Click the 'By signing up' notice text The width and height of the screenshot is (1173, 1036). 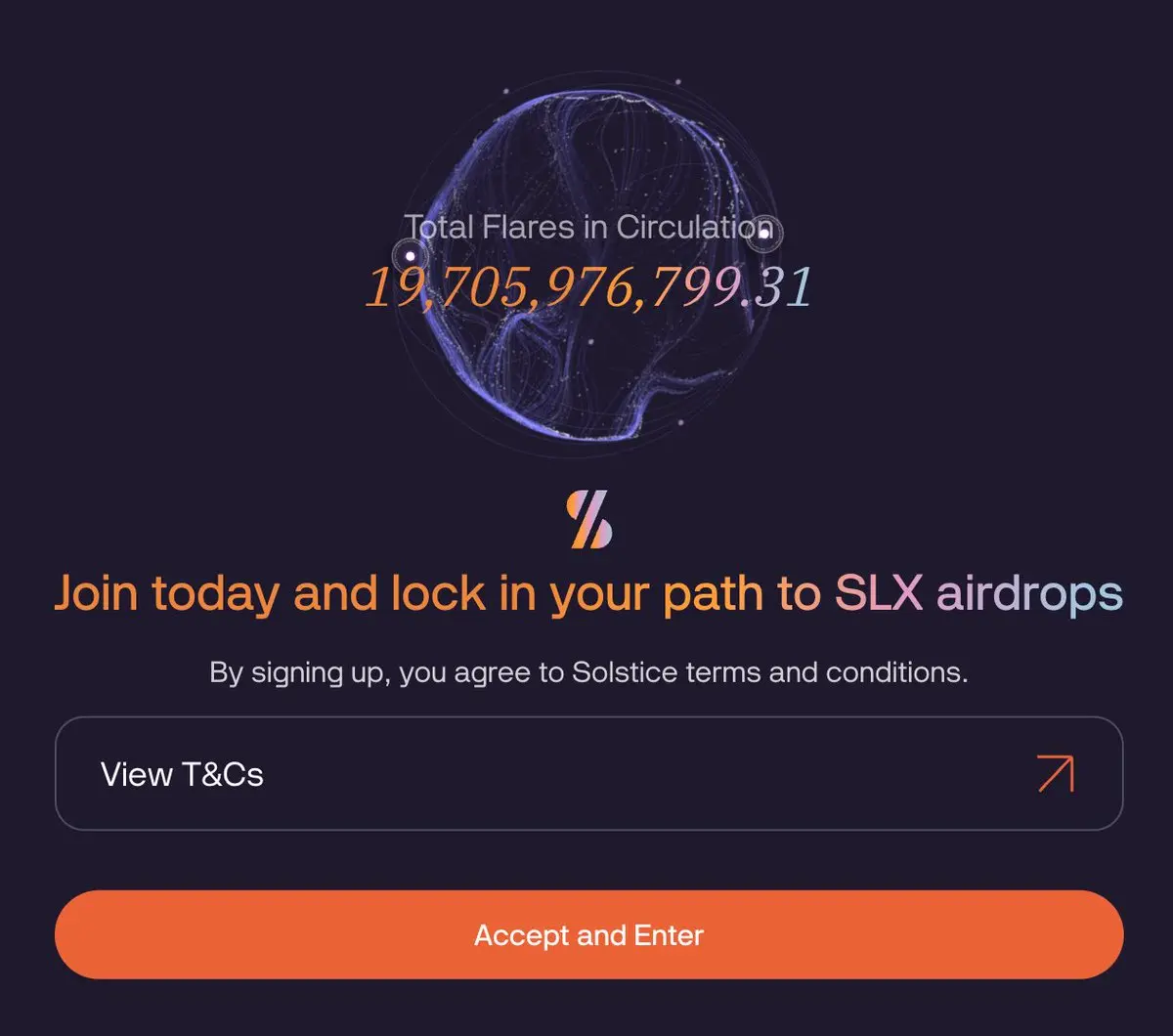[300, 673]
